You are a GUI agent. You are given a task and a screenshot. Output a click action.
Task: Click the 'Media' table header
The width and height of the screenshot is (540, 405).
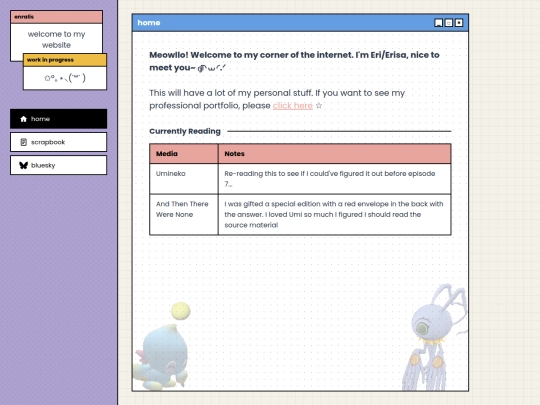click(x=184, y=154)
